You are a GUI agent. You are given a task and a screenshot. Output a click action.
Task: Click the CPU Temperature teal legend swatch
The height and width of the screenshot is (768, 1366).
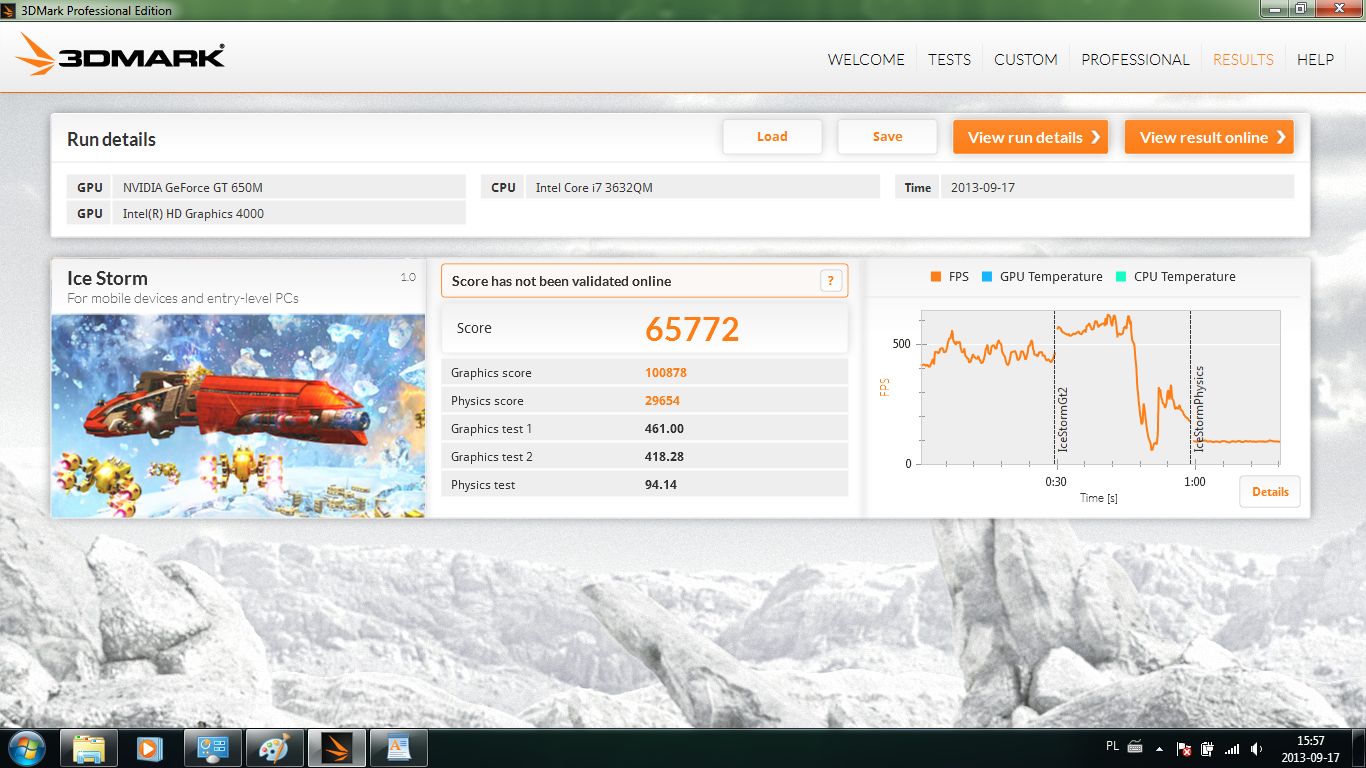pos(1121,277)
